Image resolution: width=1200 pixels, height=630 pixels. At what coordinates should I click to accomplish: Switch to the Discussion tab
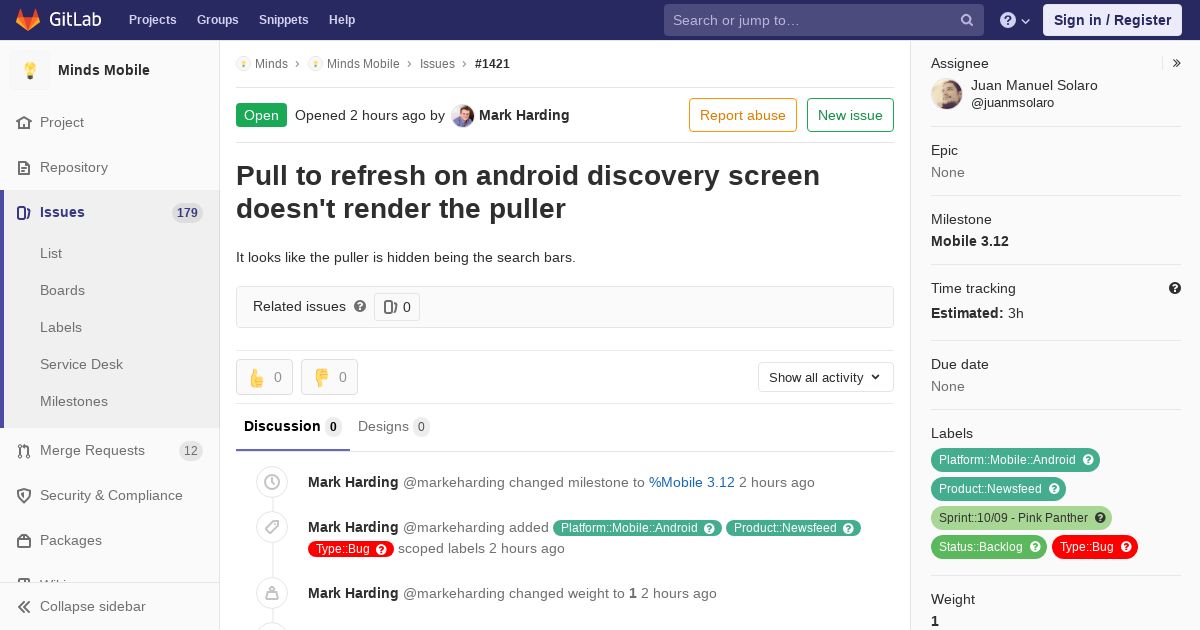tap(293, 427)
